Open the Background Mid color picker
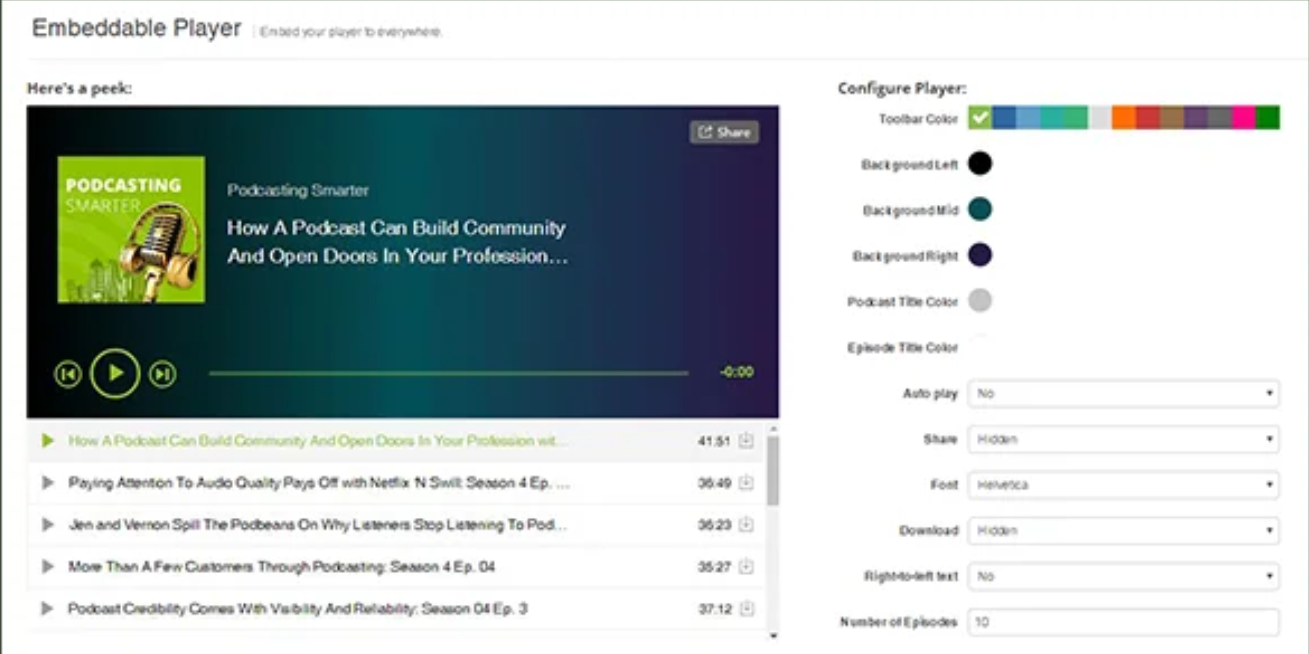1309x654 pixels. 980,209
